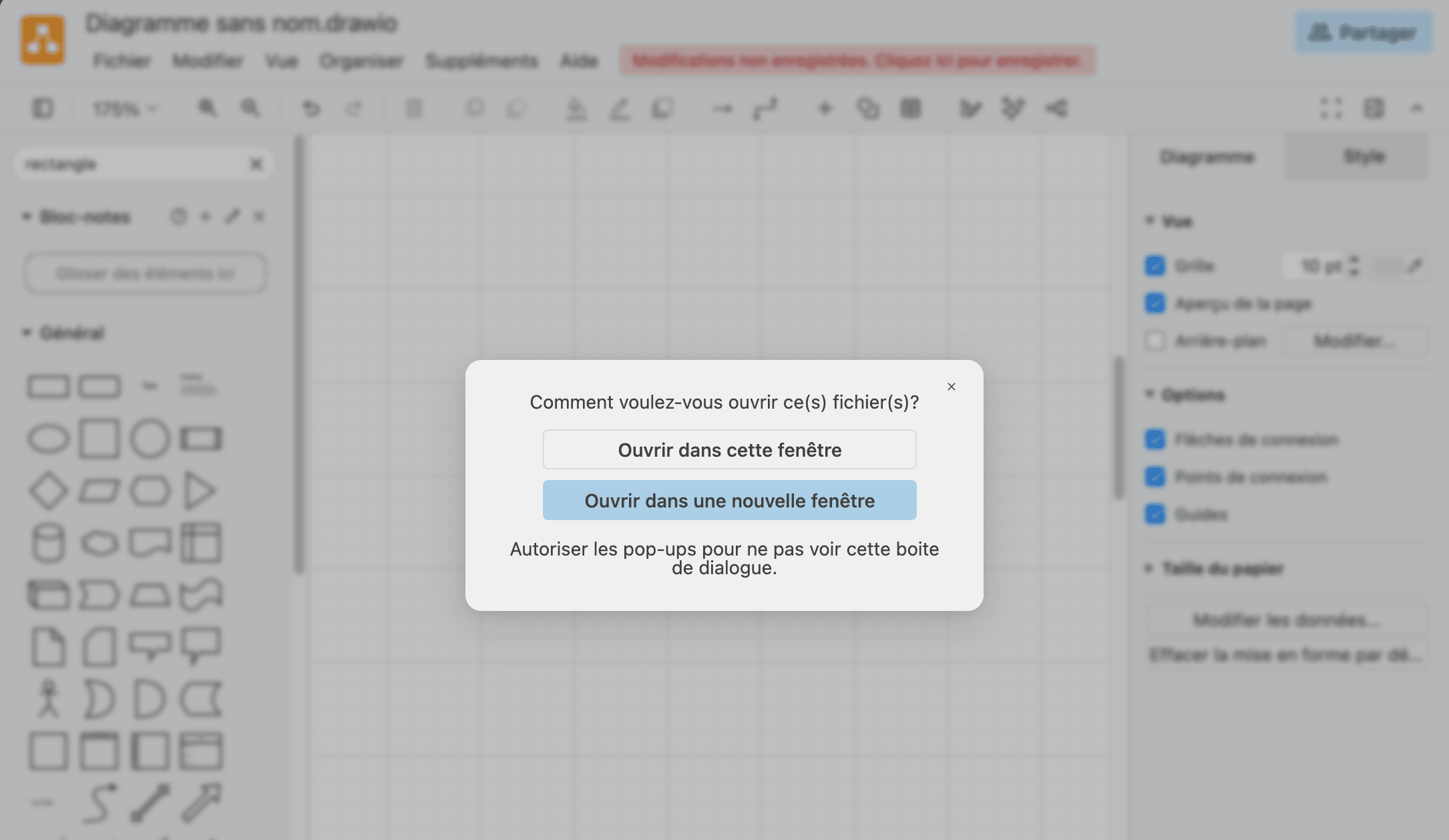This screenshot has width=1449, height=840.
Task: Toggle the format panel icon
Action: tap(1374, 108)
